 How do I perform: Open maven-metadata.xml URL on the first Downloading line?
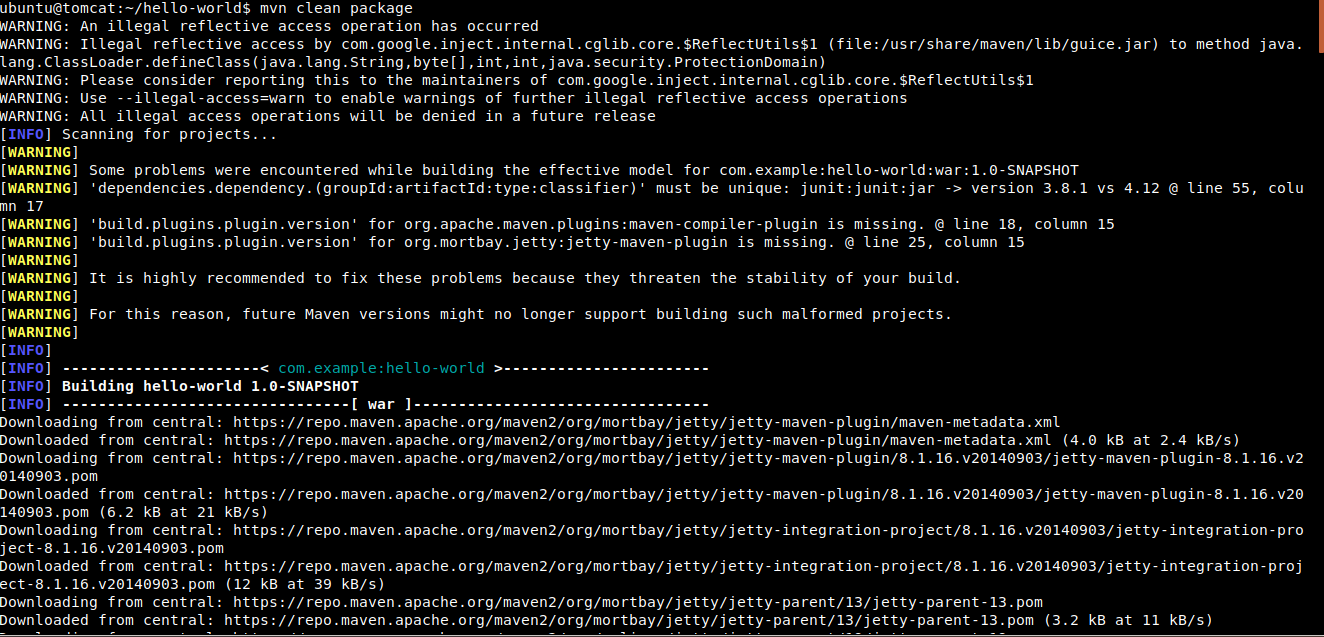646,422
